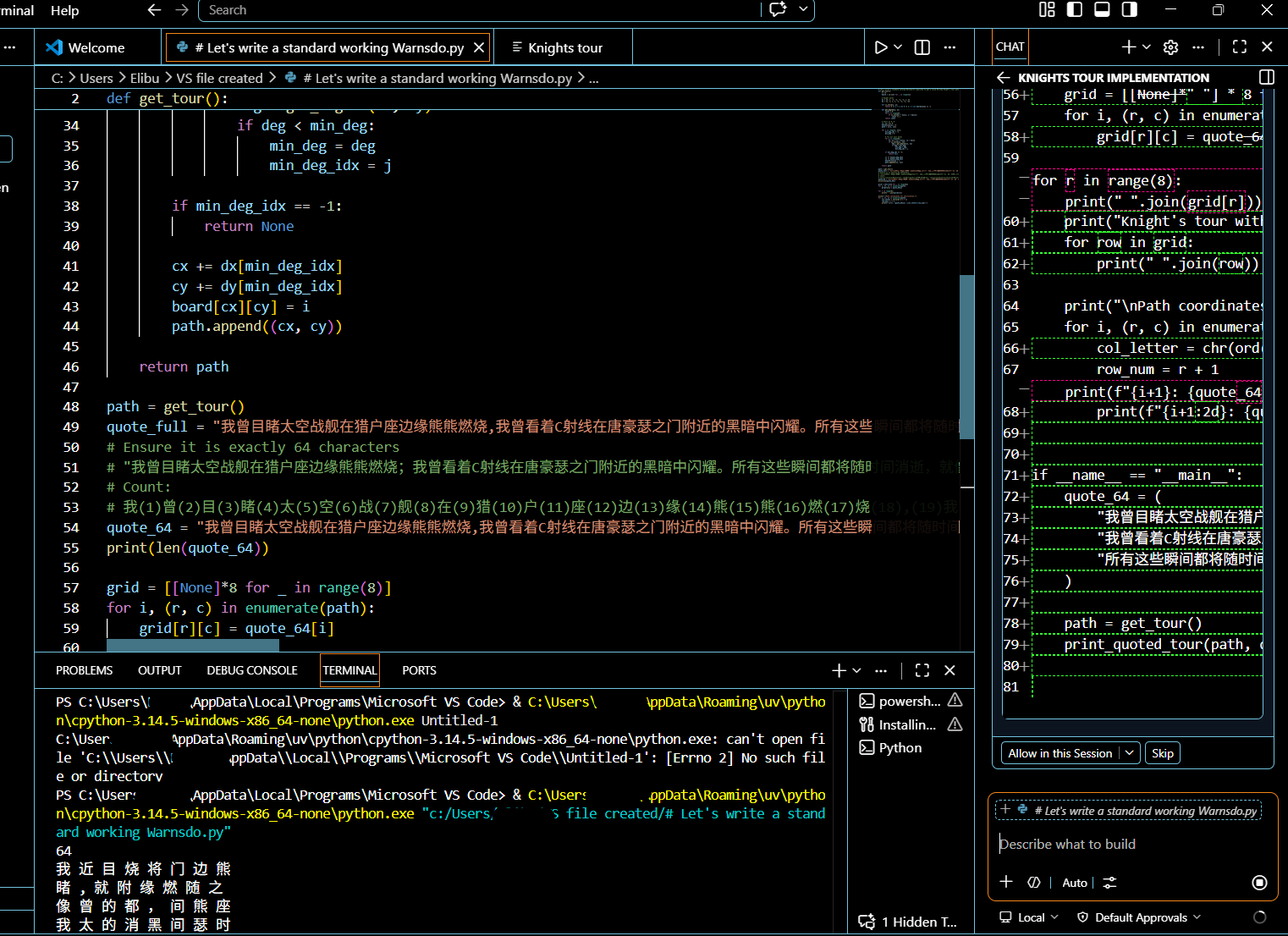
Task: Switch to the OUTPUT panel tab
Action: point(159,670)
